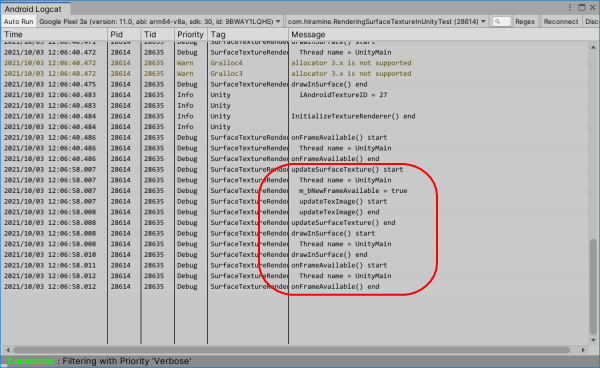The height and width of the screenshot is (368, 600).
Task: Click the Filtering with Priority 'Verbose' status text
Action: [127, 361]
